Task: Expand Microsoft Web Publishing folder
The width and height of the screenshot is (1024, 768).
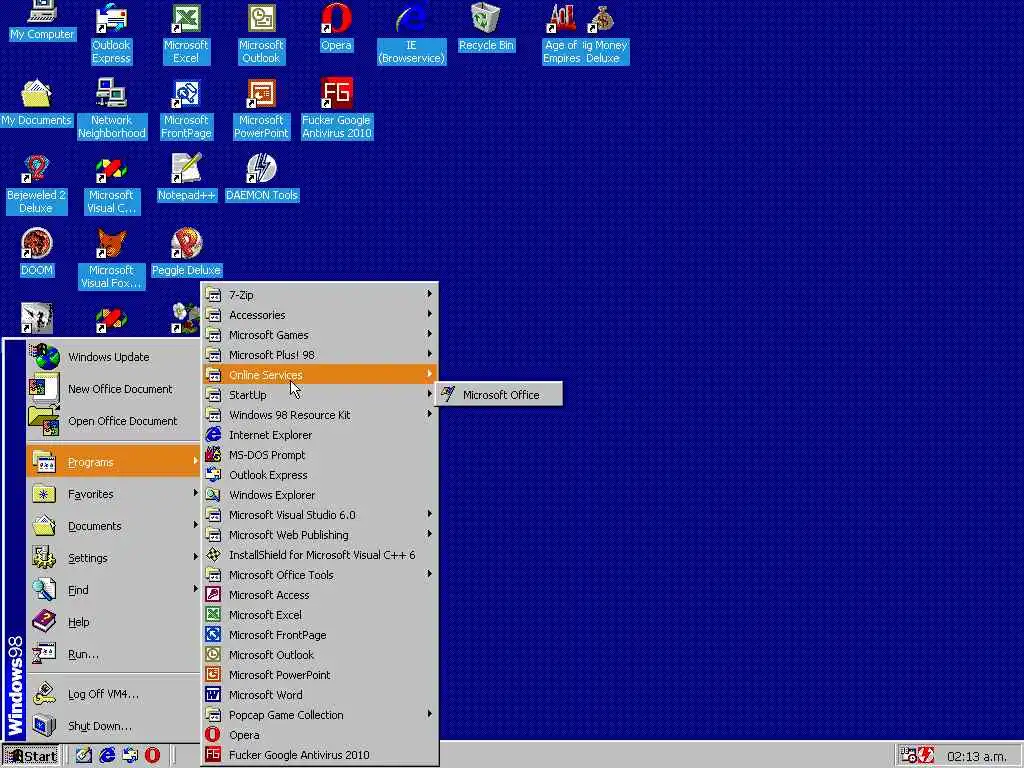Action: click(319, 535)
